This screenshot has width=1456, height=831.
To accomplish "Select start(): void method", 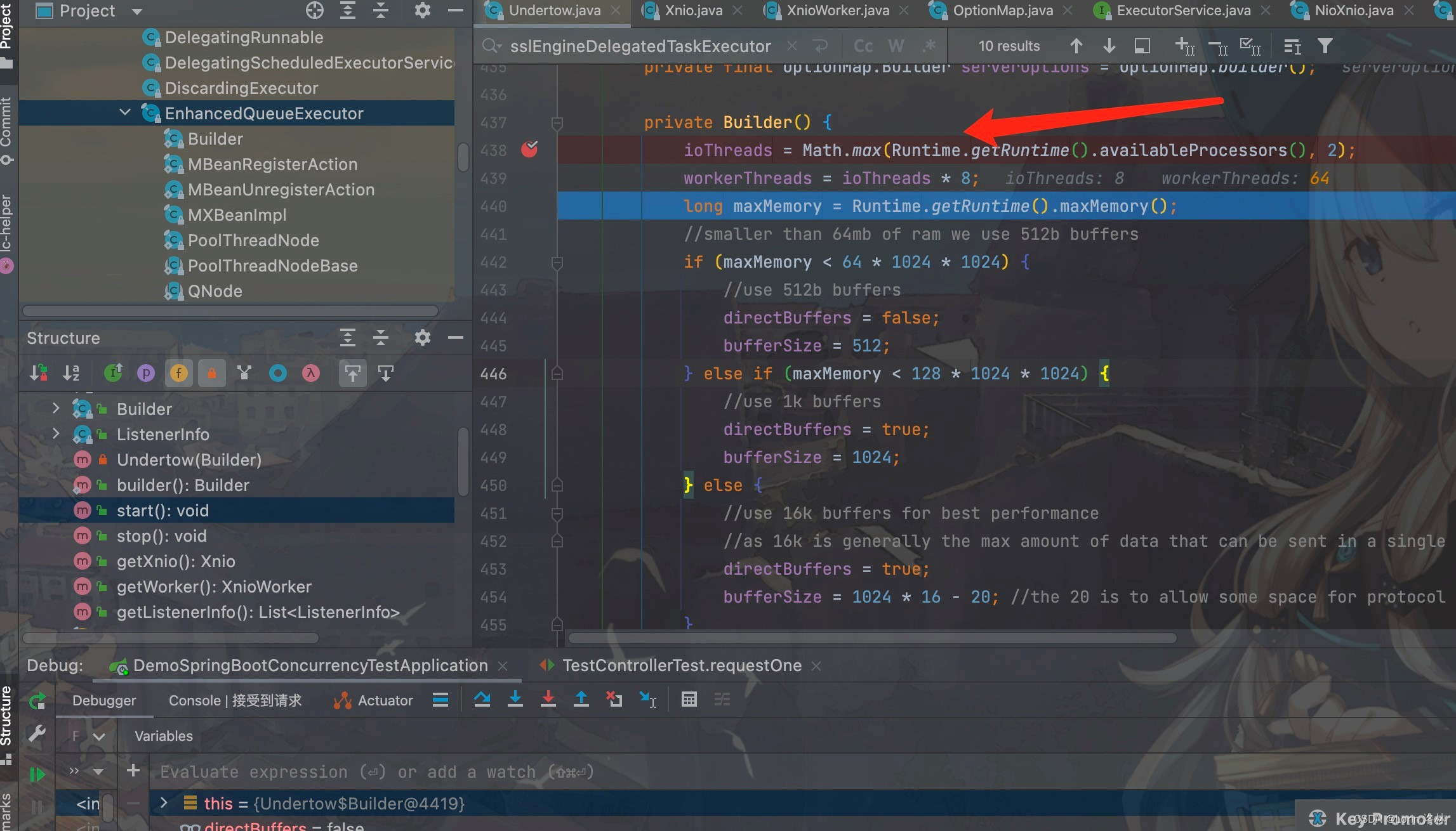I will (x=162, y=511).
